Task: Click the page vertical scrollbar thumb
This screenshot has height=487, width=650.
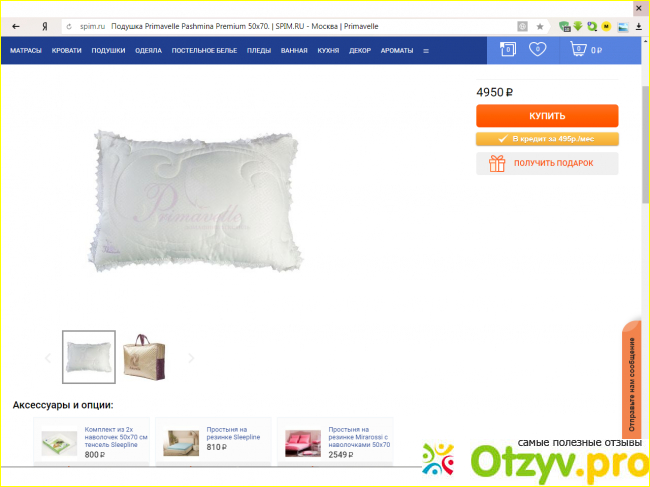Action: pyautogui.click(x=646, y=145)
